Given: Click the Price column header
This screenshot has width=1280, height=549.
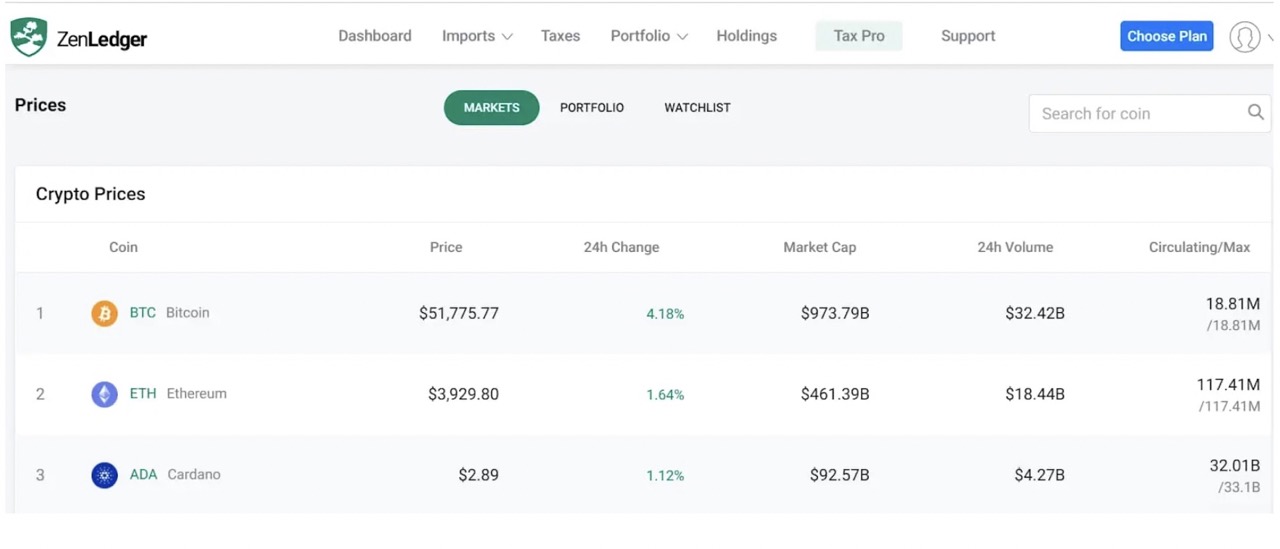Looking at the screenshot, I should coord(446,247).
